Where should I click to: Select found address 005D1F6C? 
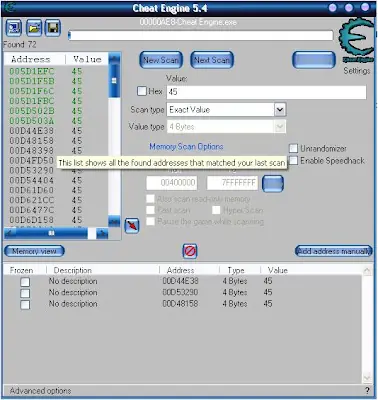[32, 91]
